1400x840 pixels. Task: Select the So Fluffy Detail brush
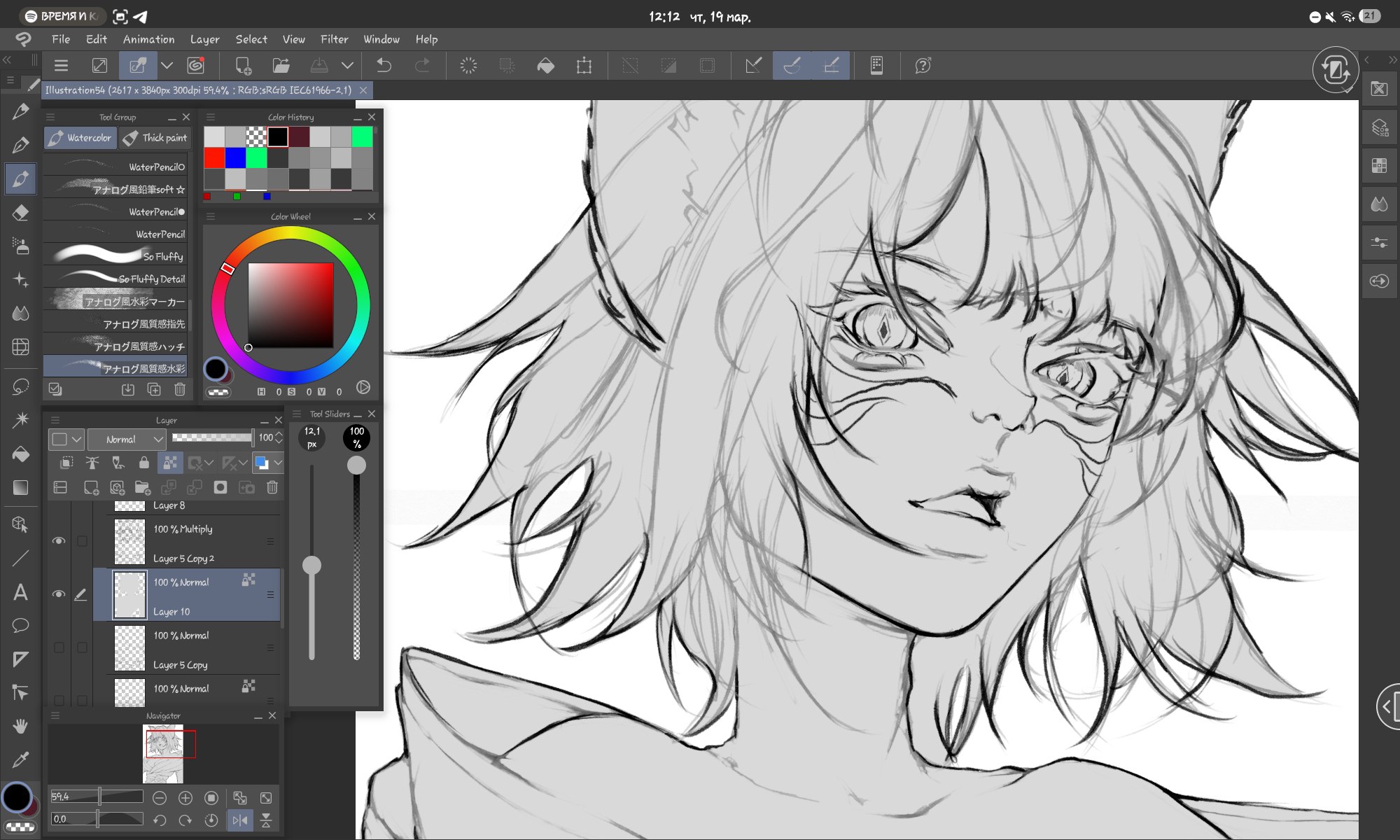pos(115,279)
